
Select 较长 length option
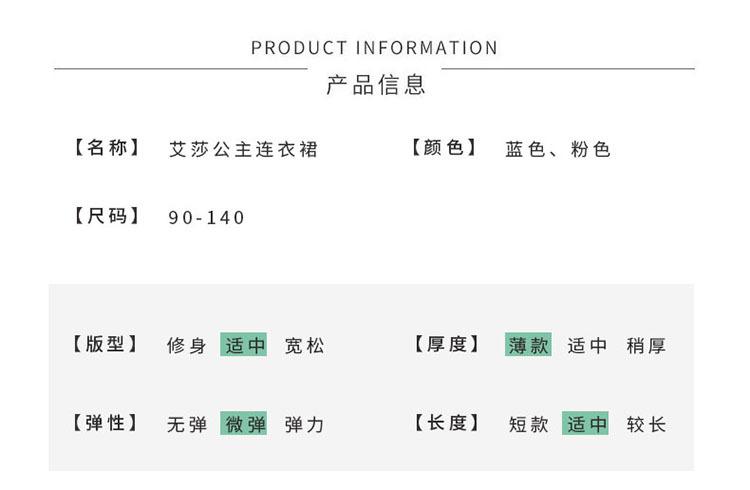(646, 424)
